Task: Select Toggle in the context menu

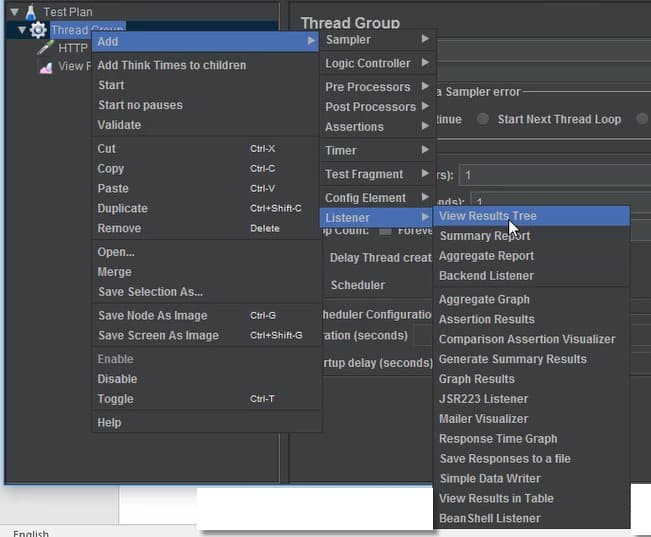Action: point(206,399)
